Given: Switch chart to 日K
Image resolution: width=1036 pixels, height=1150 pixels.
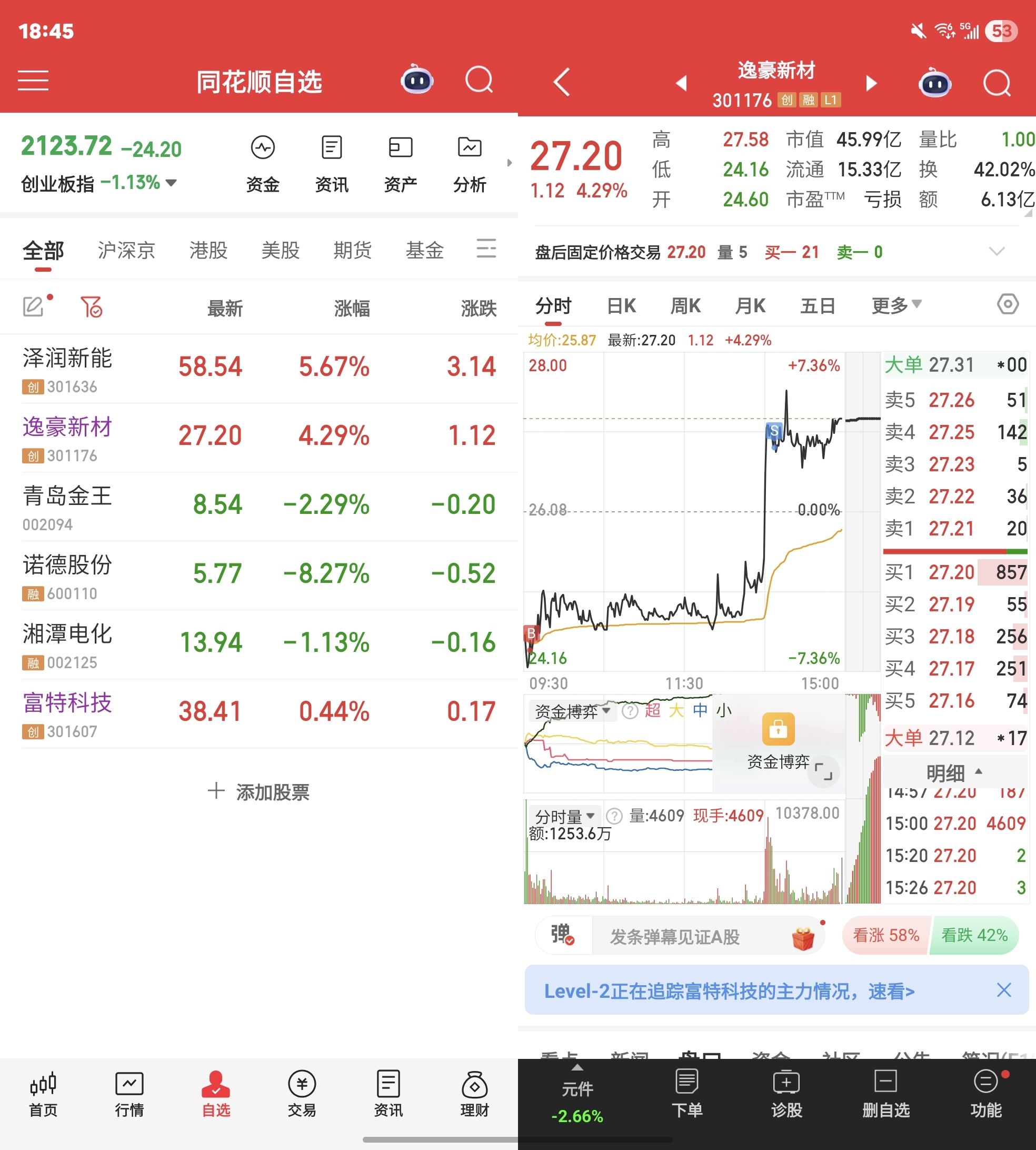Looking at the screenshot, I should pos(621,306).
